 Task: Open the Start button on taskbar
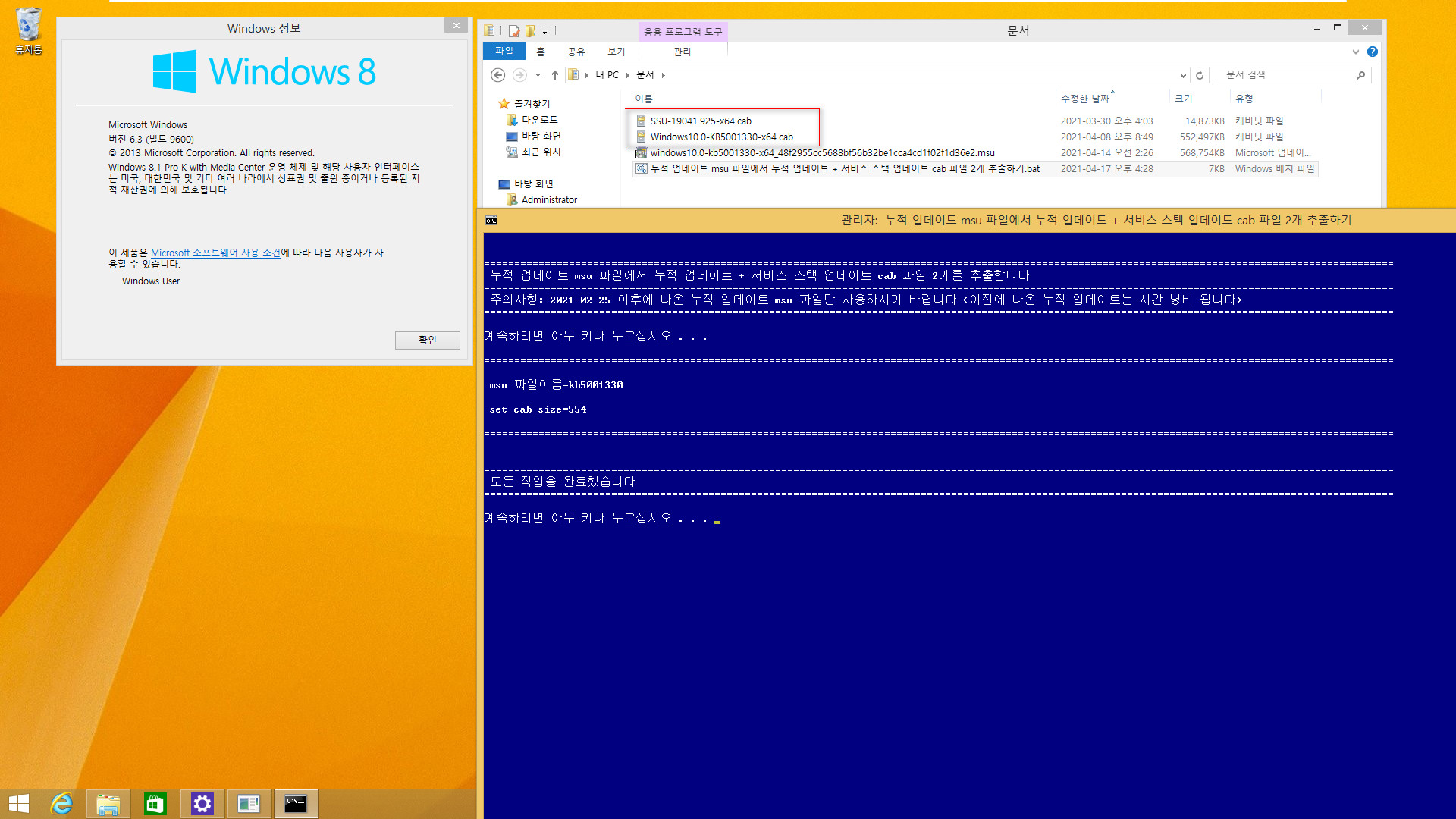pos(19,804)
